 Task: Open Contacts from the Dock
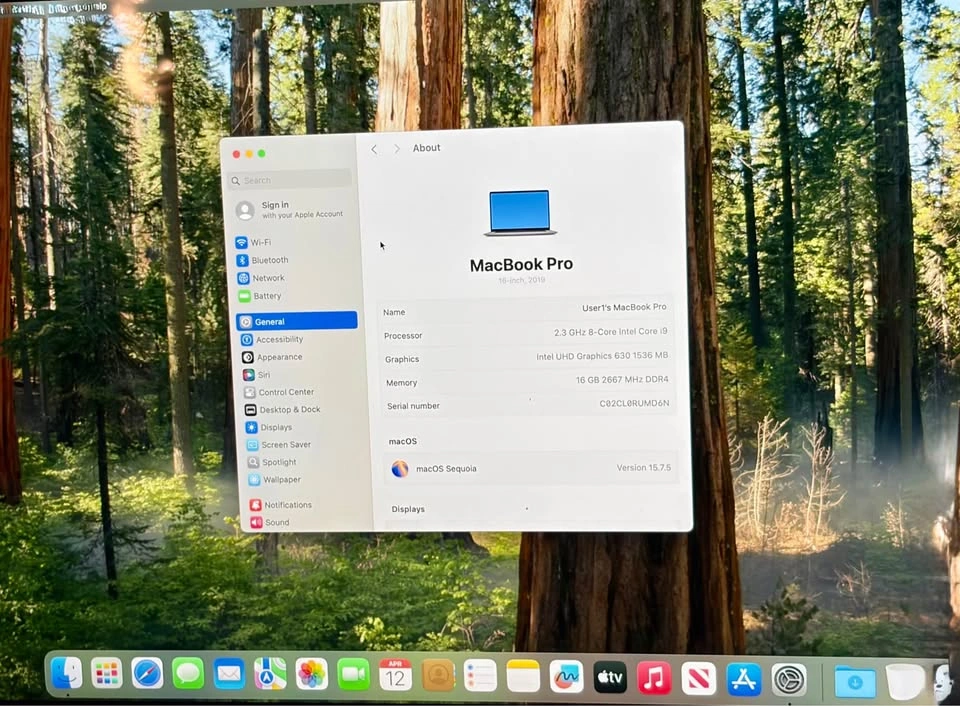[438, 675]
